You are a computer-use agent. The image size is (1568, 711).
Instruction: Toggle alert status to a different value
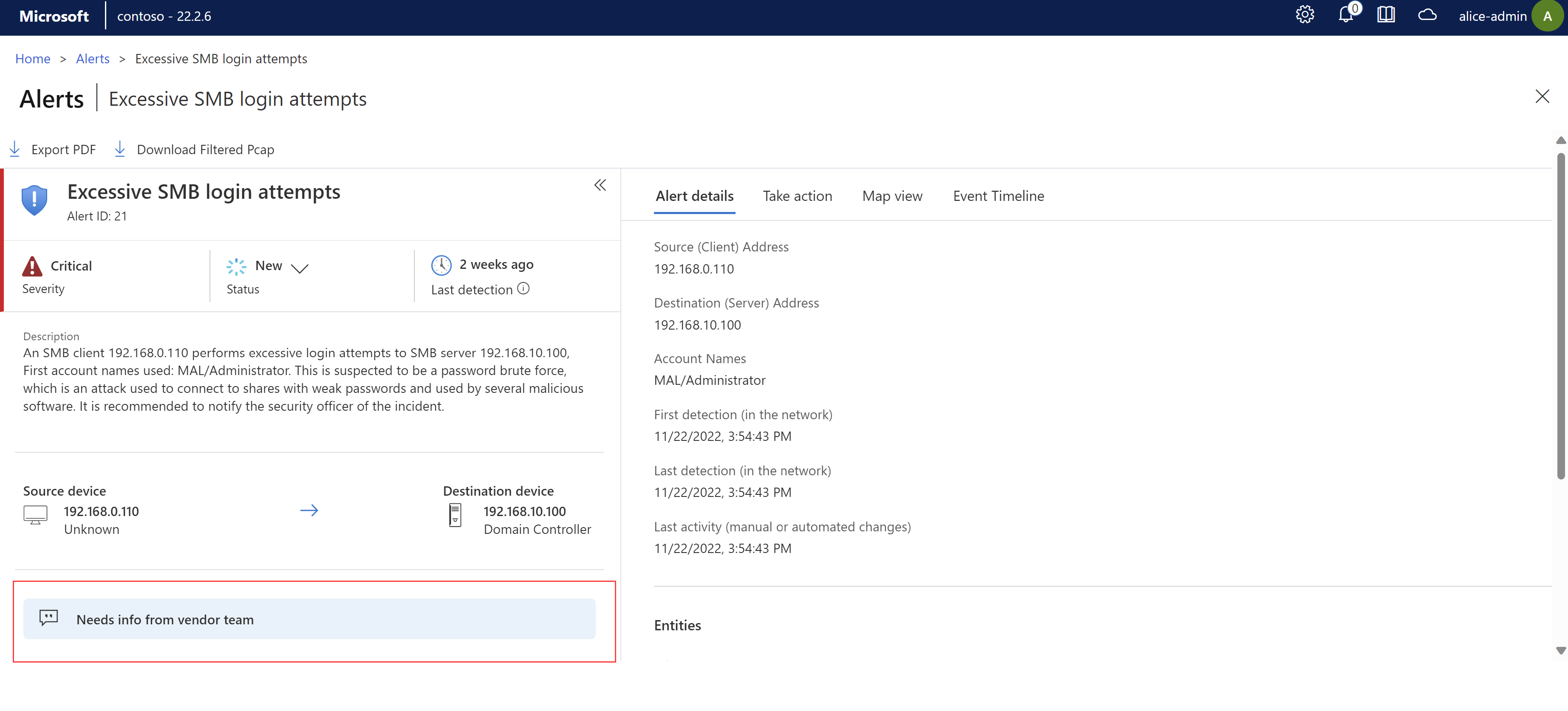[x=300, y=265]
